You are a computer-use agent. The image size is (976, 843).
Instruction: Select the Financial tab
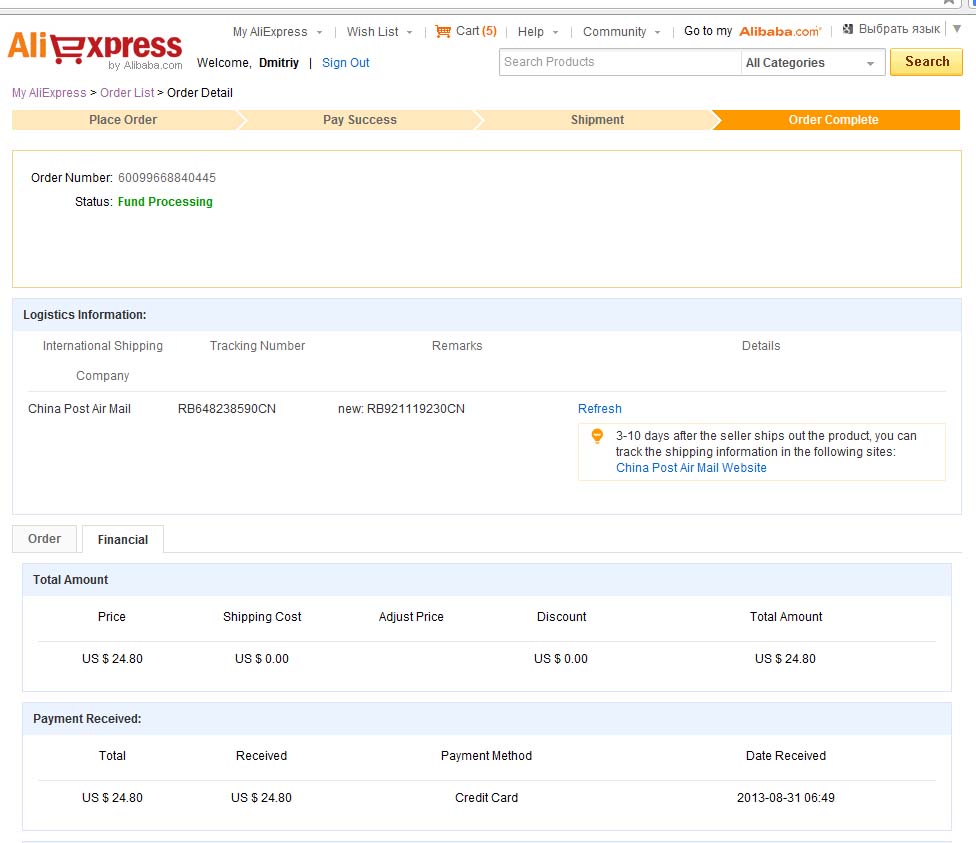pyautogui.click(x=123, y=540)
